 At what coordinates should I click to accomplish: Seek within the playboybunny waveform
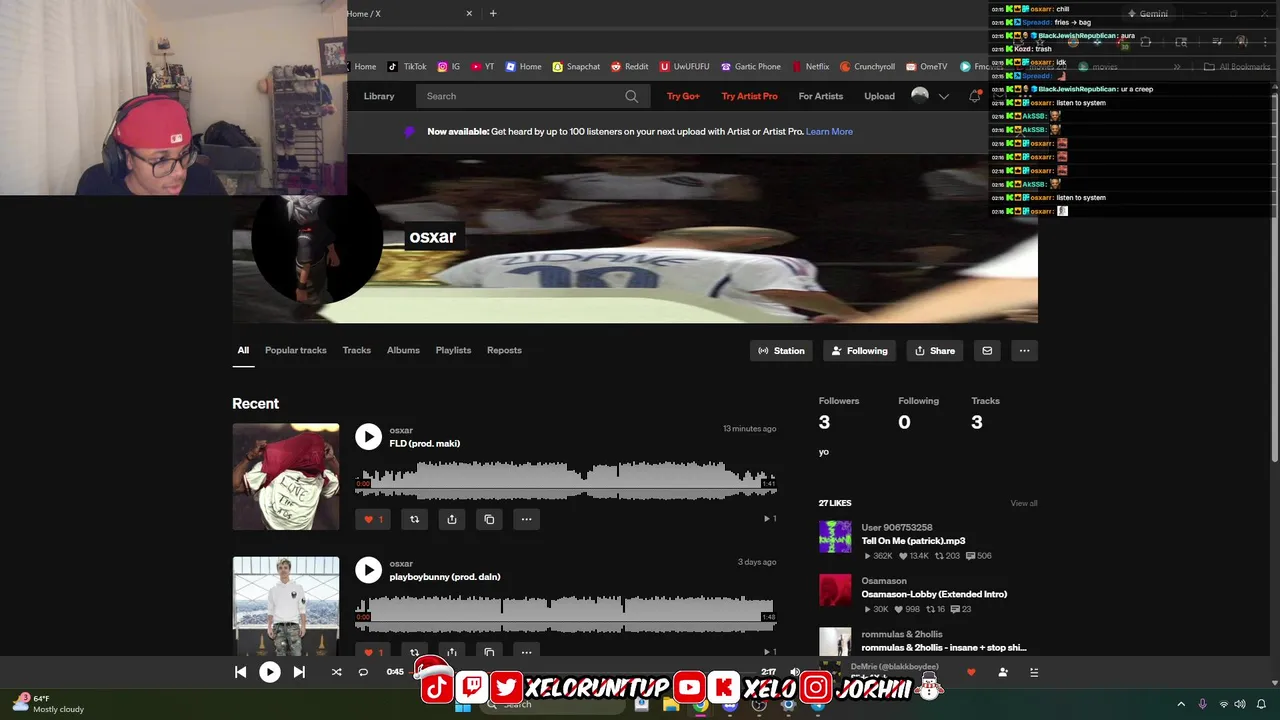[x=566, y=614]
